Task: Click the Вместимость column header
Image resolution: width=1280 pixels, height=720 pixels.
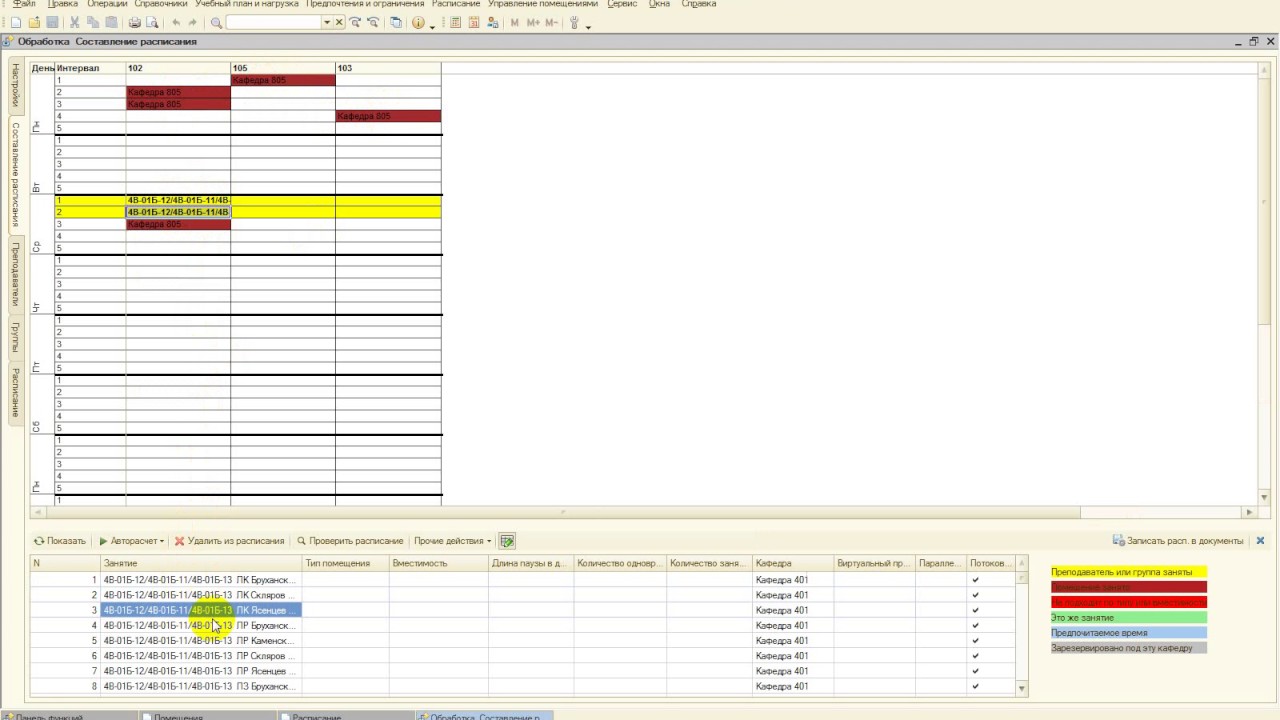Action: [438, 563]
